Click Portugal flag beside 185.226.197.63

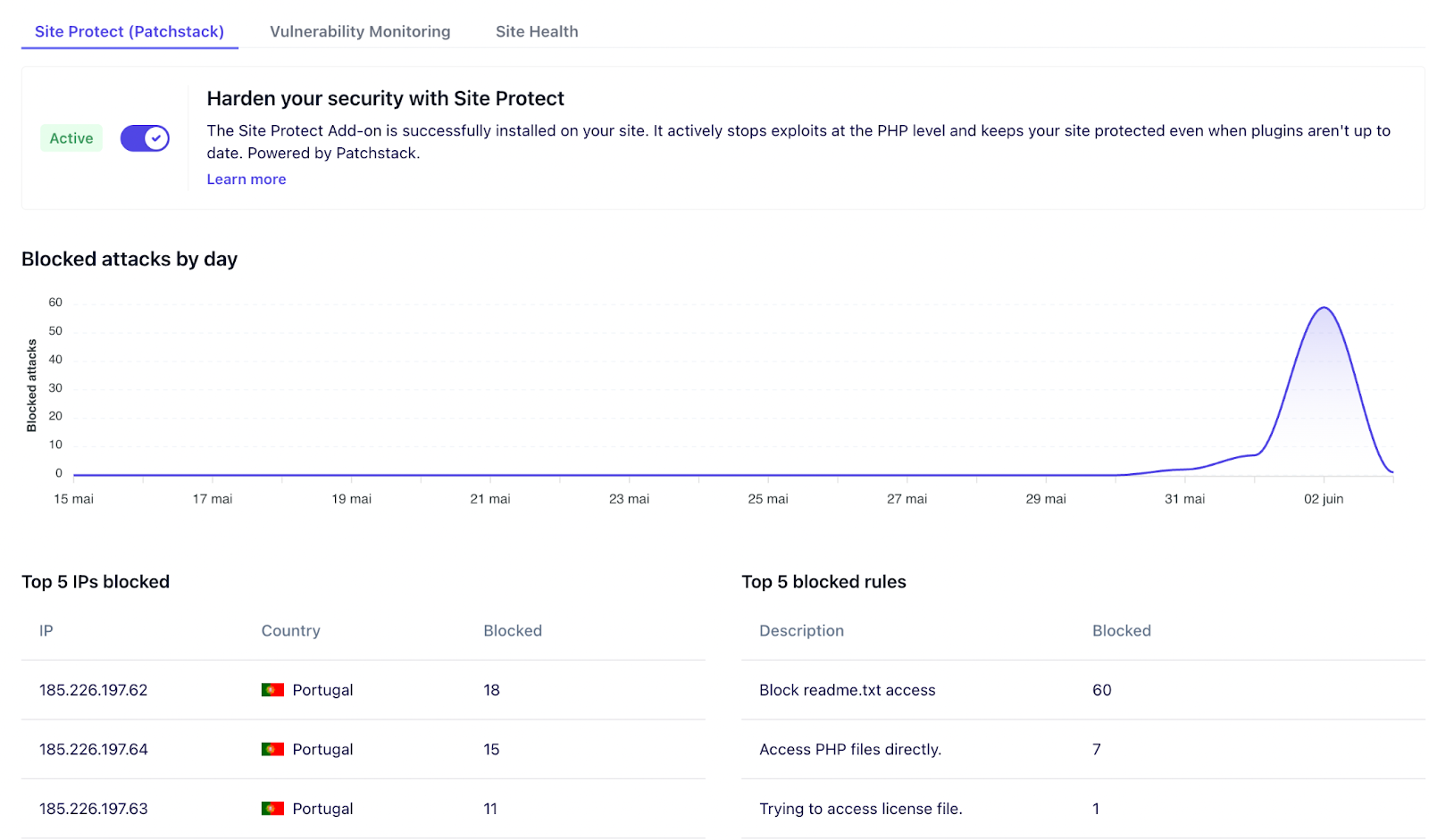pyautogui.click(x=272, y=808)
